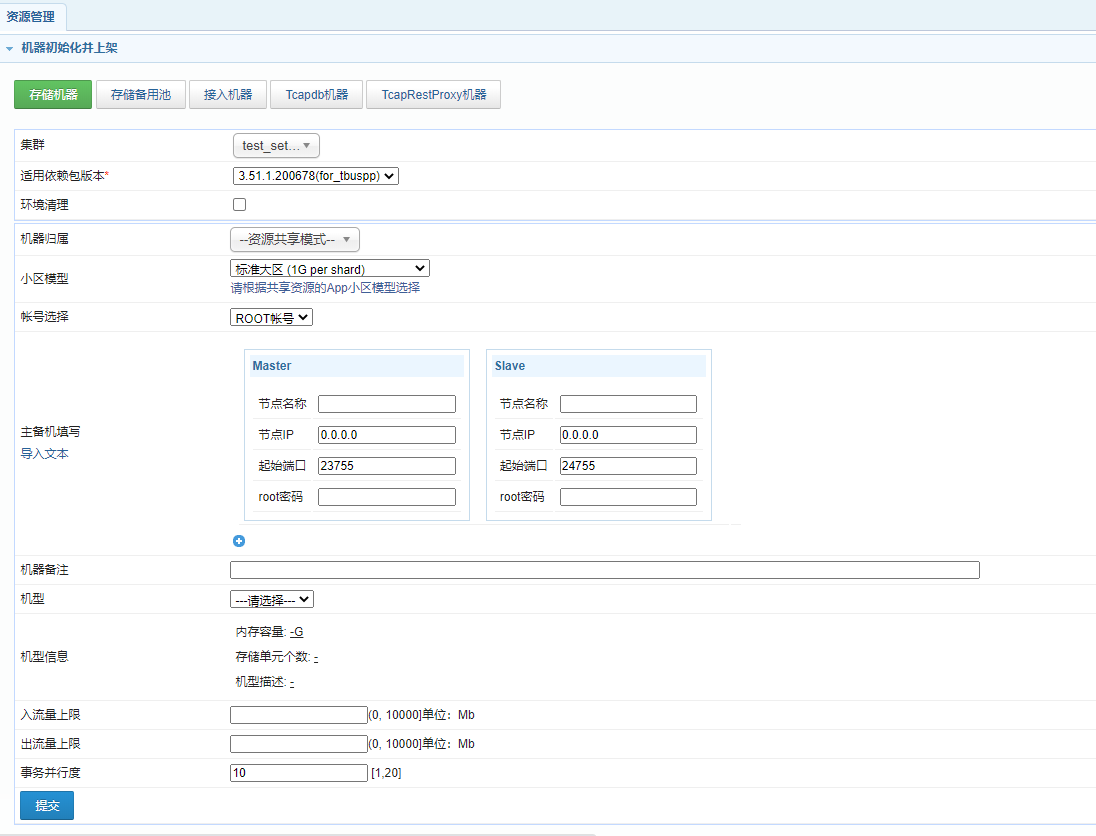Open the 小区模型 标准大区 dropdown
This screenshot has height=836, width=1096.
(330, 269)
